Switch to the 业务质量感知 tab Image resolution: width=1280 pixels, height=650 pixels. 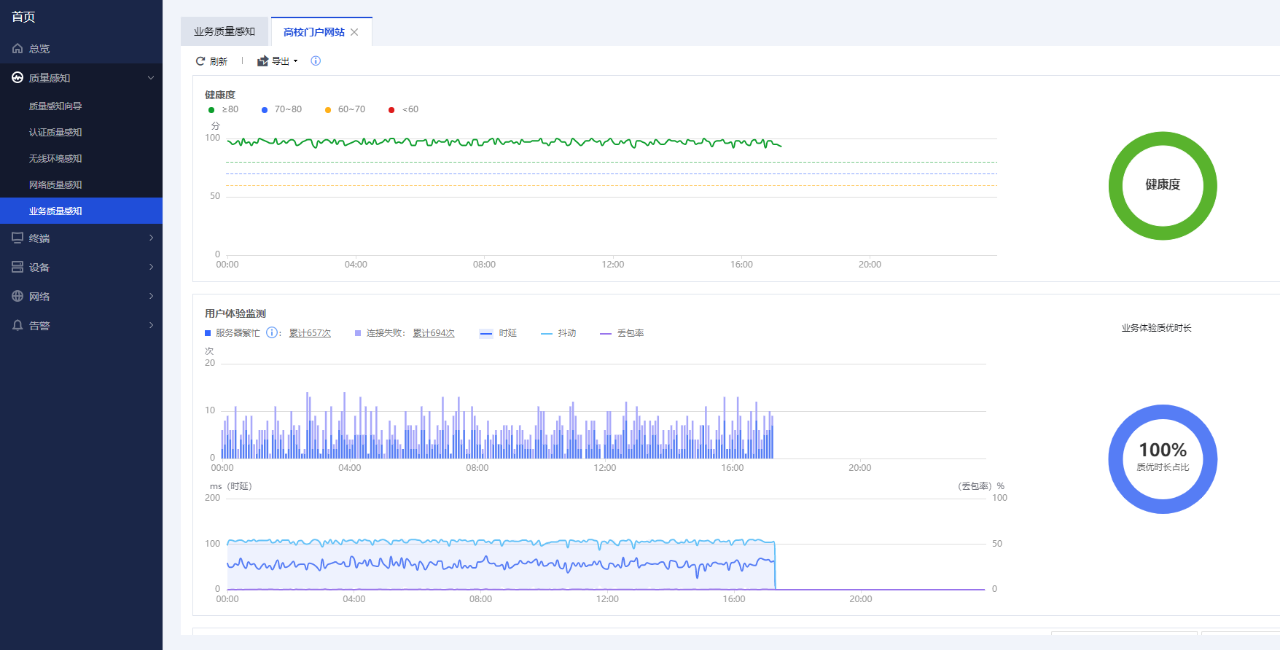point(224,31)
